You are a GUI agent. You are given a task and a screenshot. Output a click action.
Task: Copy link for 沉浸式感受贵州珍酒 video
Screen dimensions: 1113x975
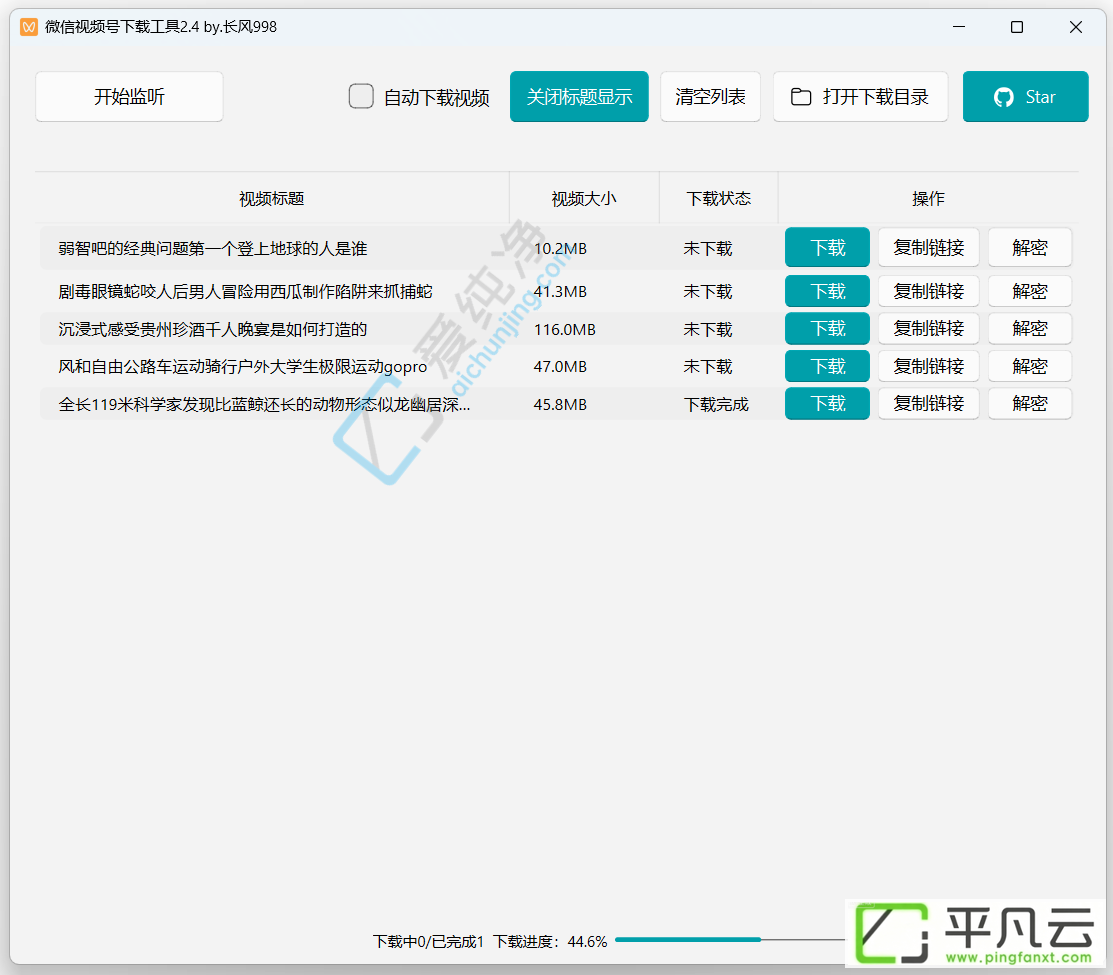pos(928,329)
